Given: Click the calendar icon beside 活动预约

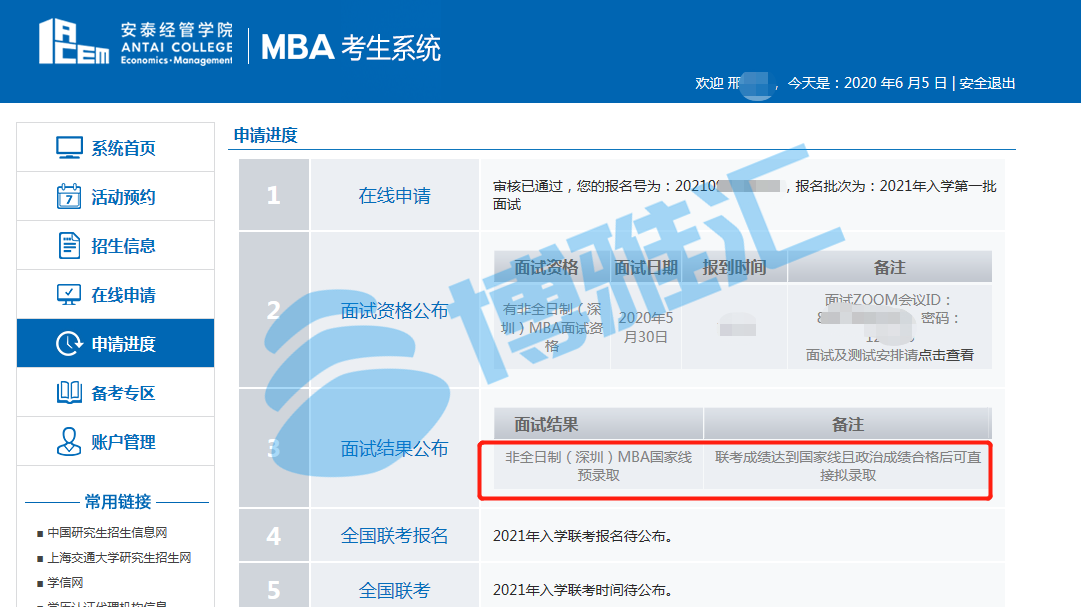Looking at the screenshot, I should tap(69, 197).
